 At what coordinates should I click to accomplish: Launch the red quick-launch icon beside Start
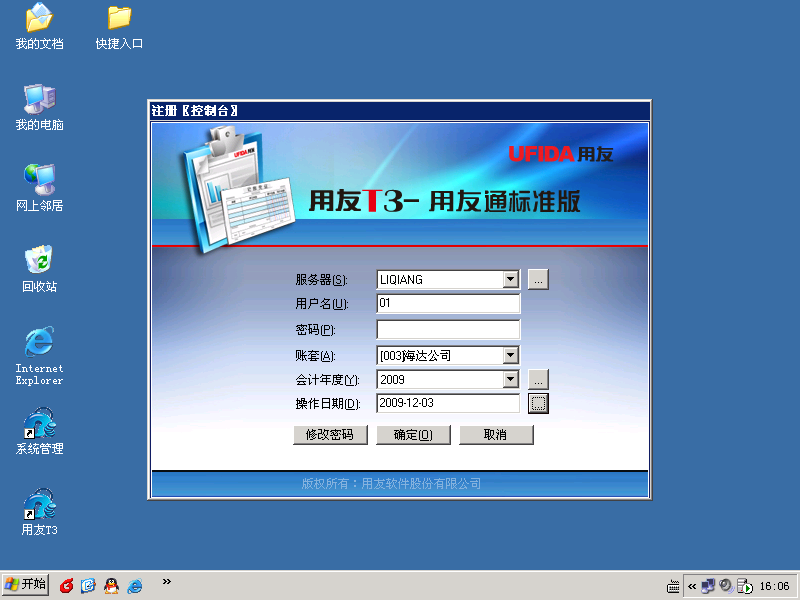(66, 586)
